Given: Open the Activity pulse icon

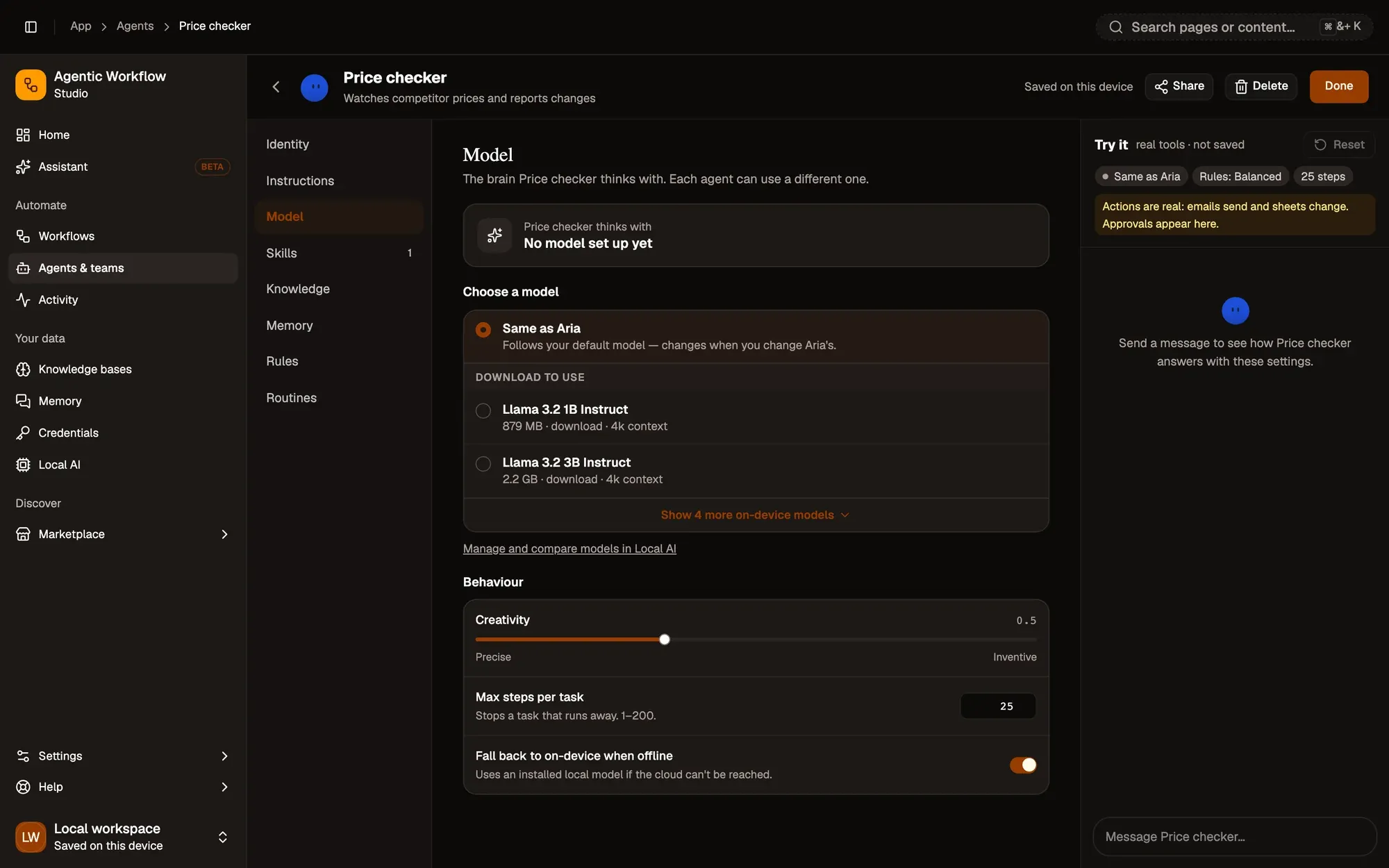Looking at the screenshot, I should coord(23,300).
